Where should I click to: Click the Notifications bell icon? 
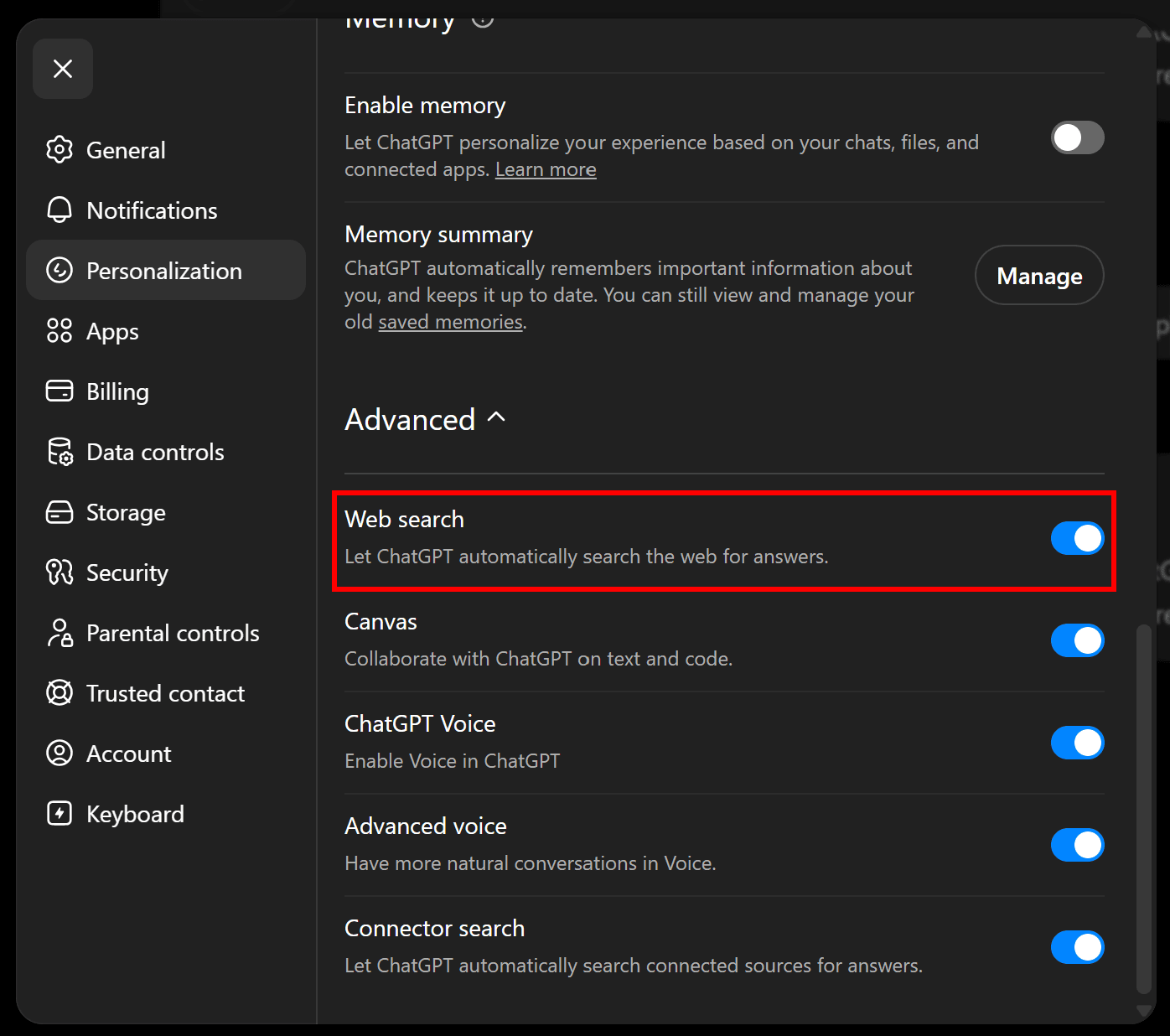tap(60, 210)
